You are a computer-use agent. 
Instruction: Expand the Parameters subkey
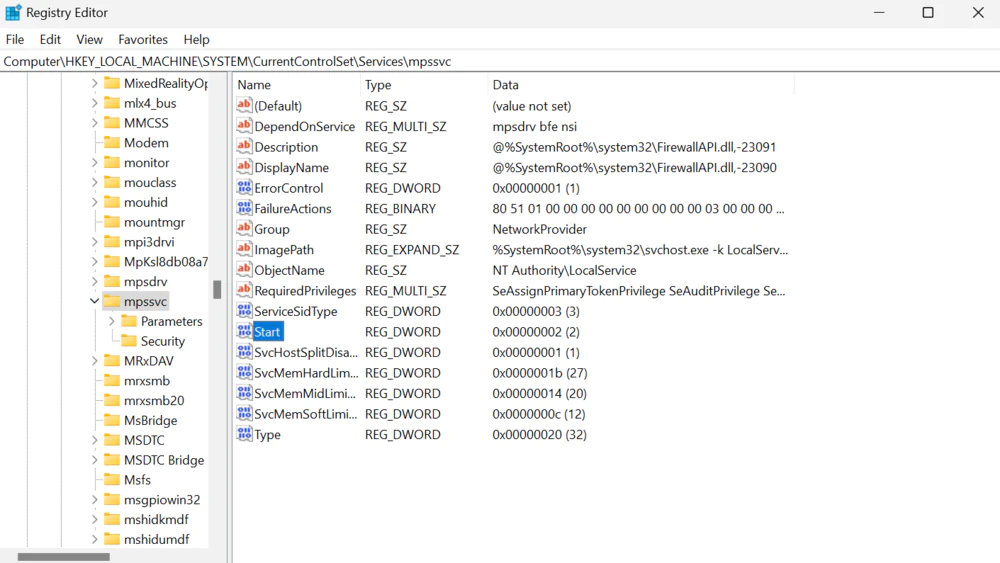pos(112,321)
